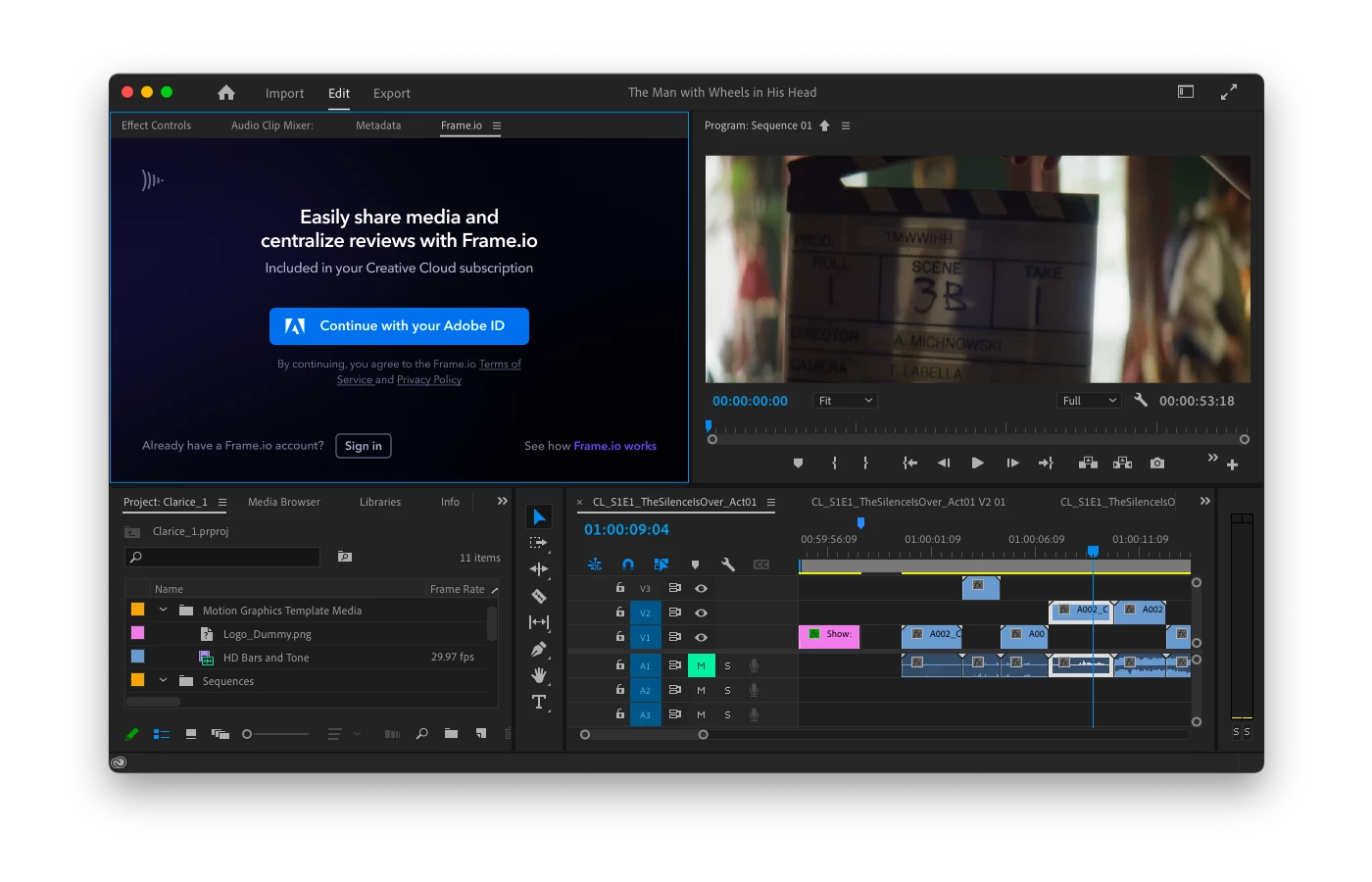Click Mark In in Program monitor
The height and width of the screenshot is (882, 1372).
(834, 463)
